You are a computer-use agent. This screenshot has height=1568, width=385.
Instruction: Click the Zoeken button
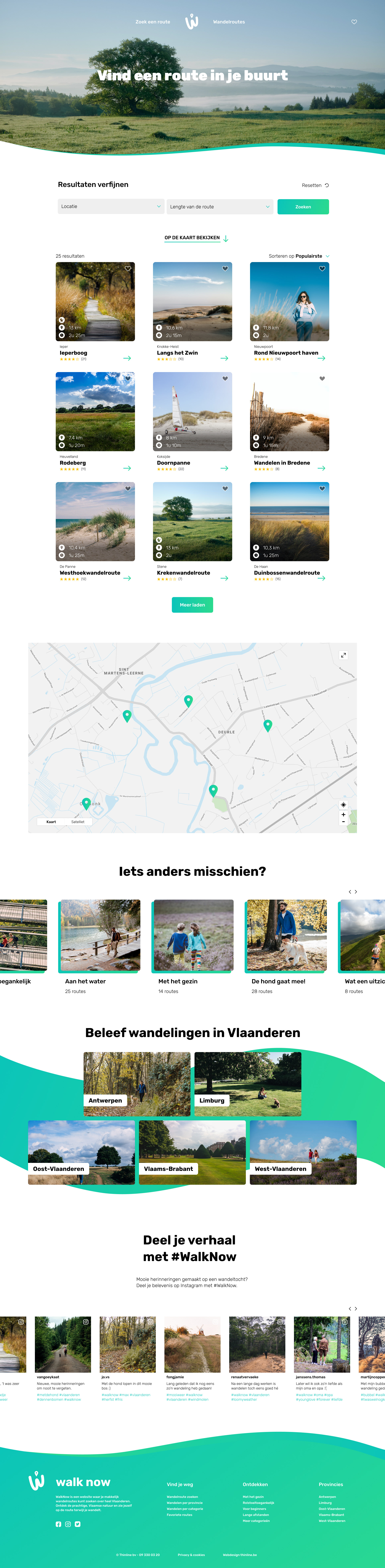tap(303, 206)
